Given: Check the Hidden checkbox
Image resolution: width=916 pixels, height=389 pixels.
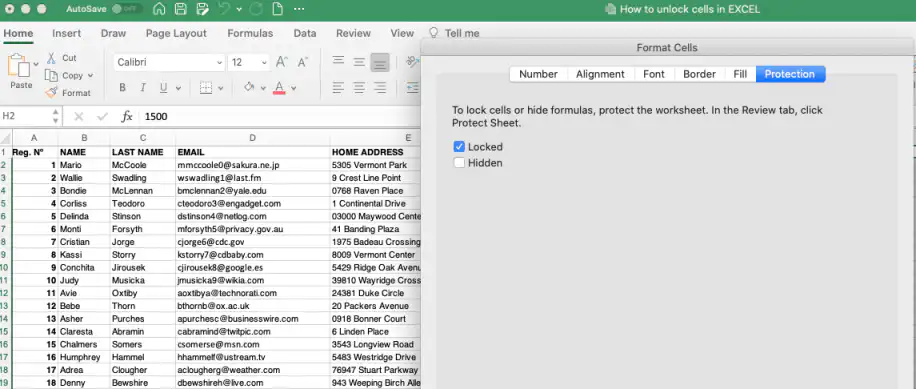Looking at the screenshot, I should (x=459, y=163).
